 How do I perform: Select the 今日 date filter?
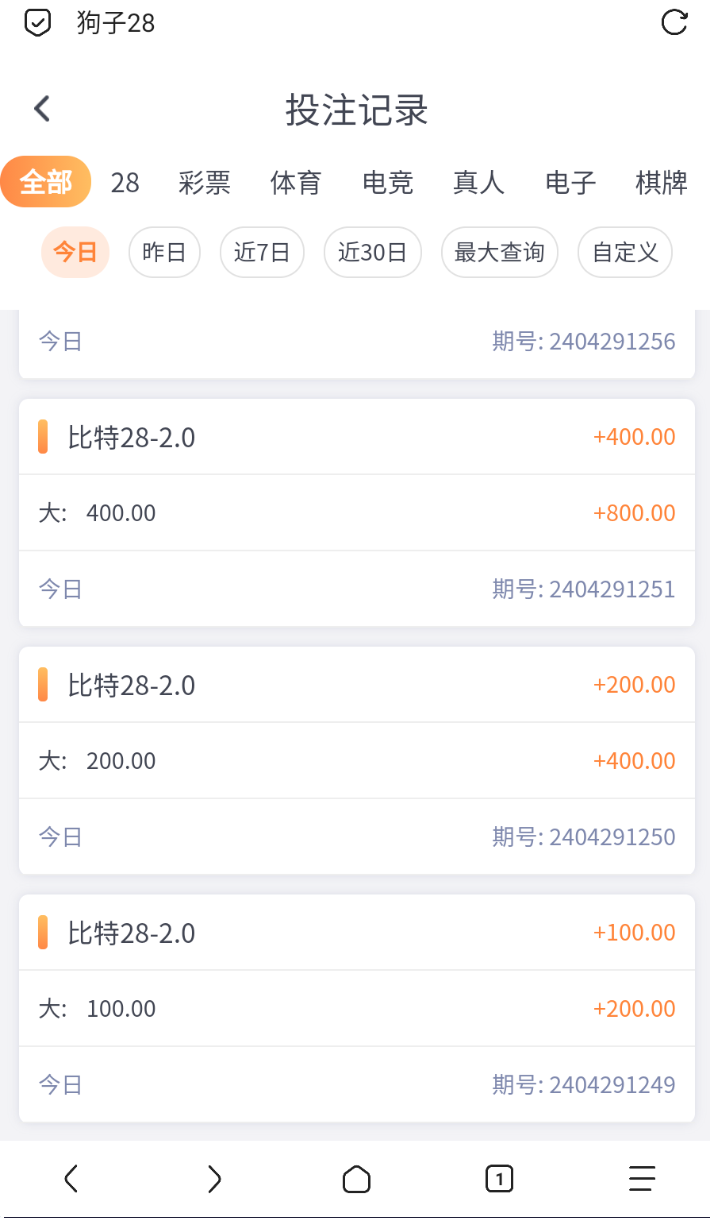pos(75,252)
